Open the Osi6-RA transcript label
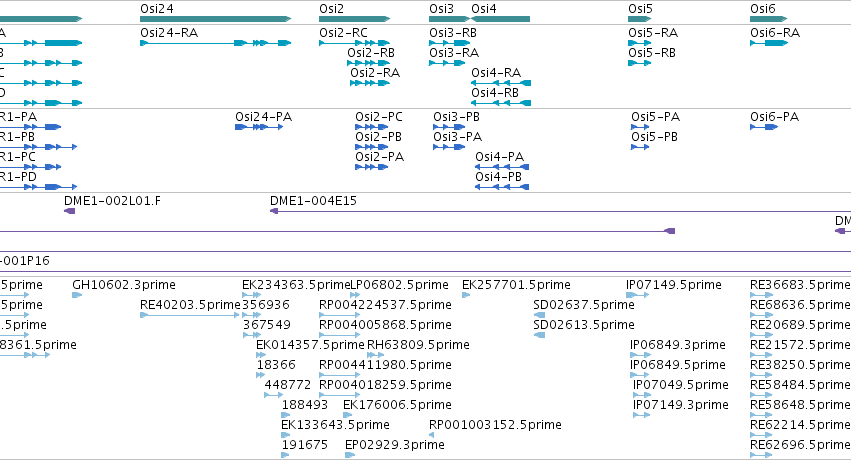The image size is (851, 460). (x=775, y=33)
